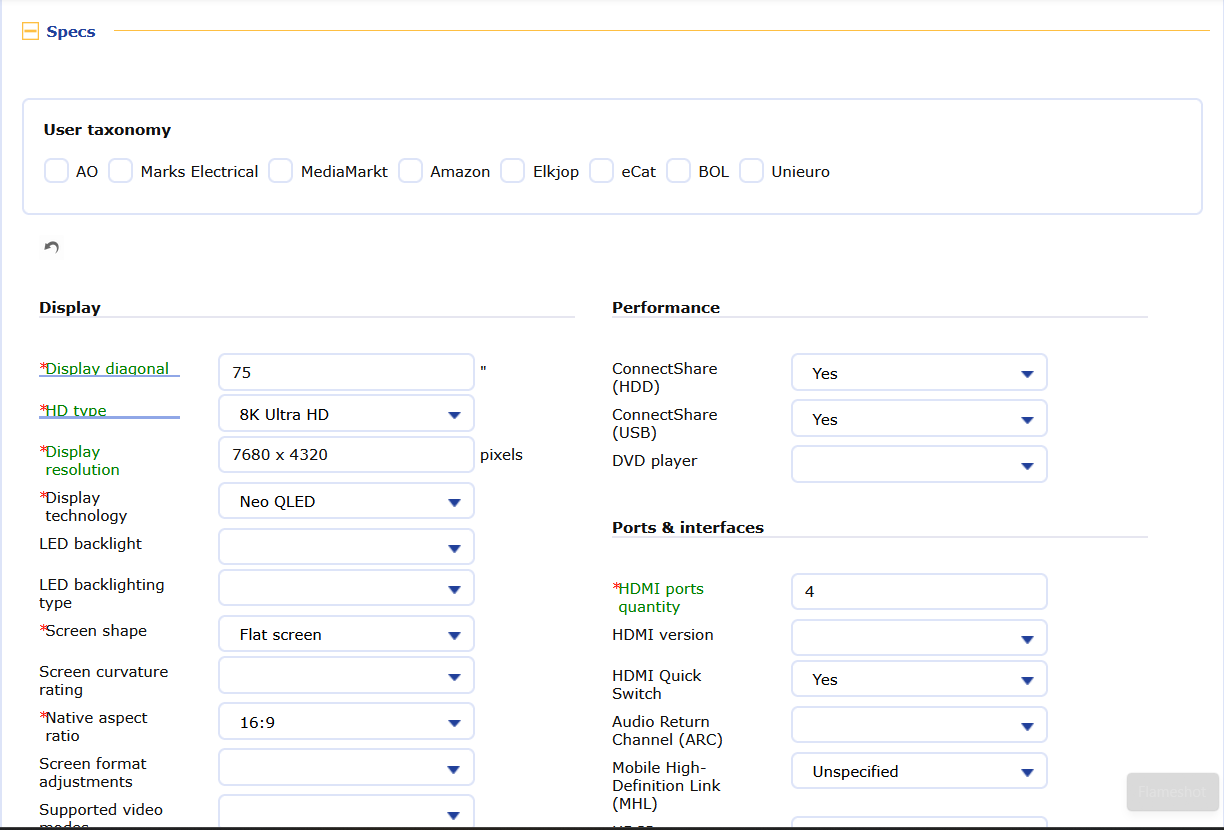Click the HDMI ports quantity label
The image size is (1224, 830).
661,598
